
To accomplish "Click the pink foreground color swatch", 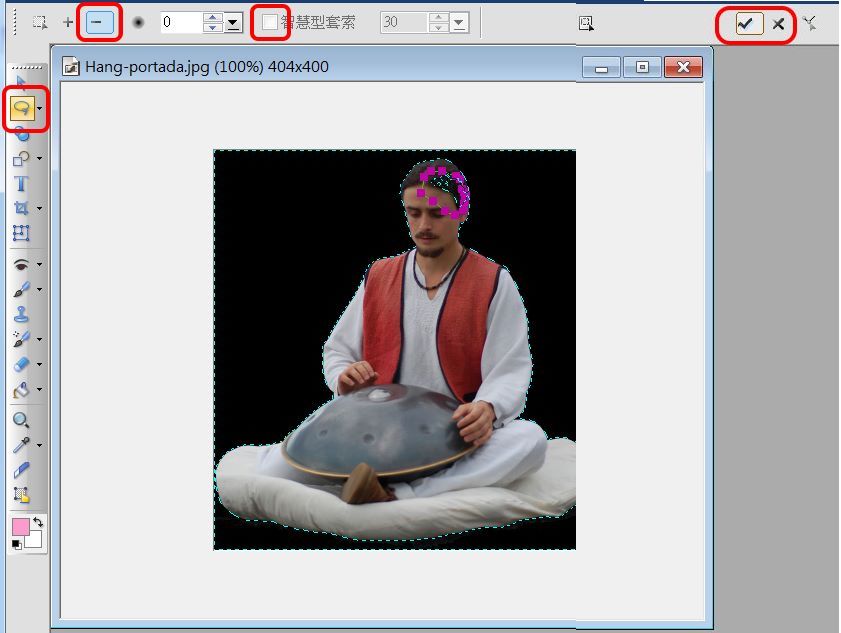I will tap(20, 527).
